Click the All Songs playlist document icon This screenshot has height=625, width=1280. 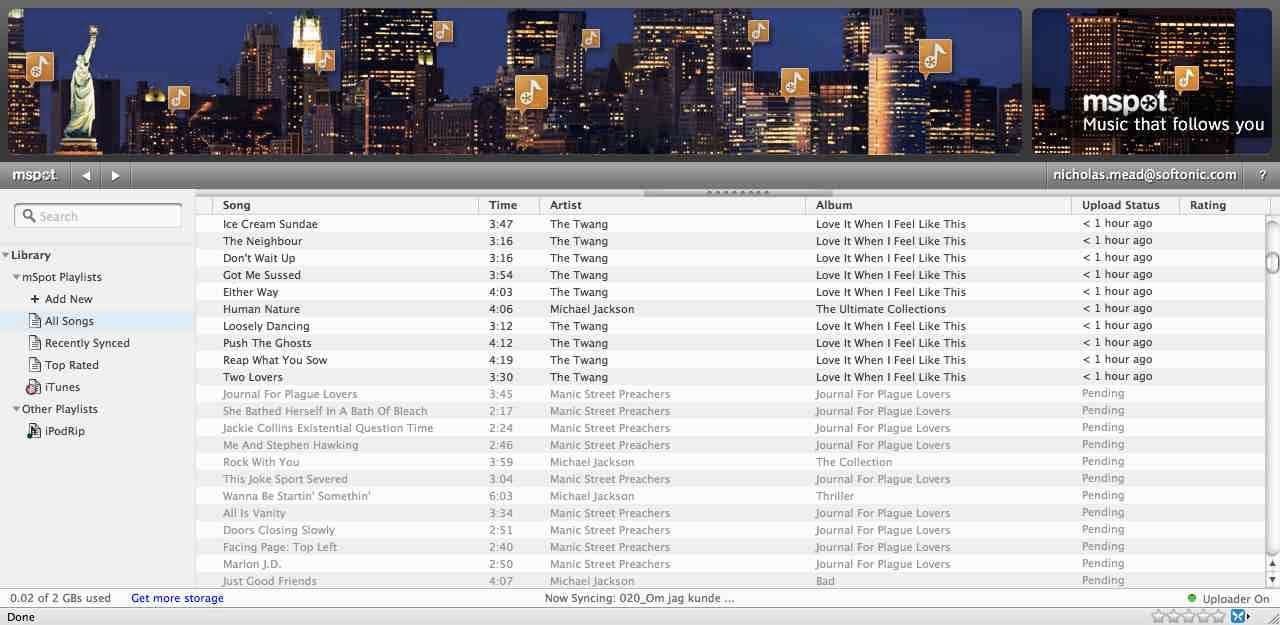click(35, 321)
